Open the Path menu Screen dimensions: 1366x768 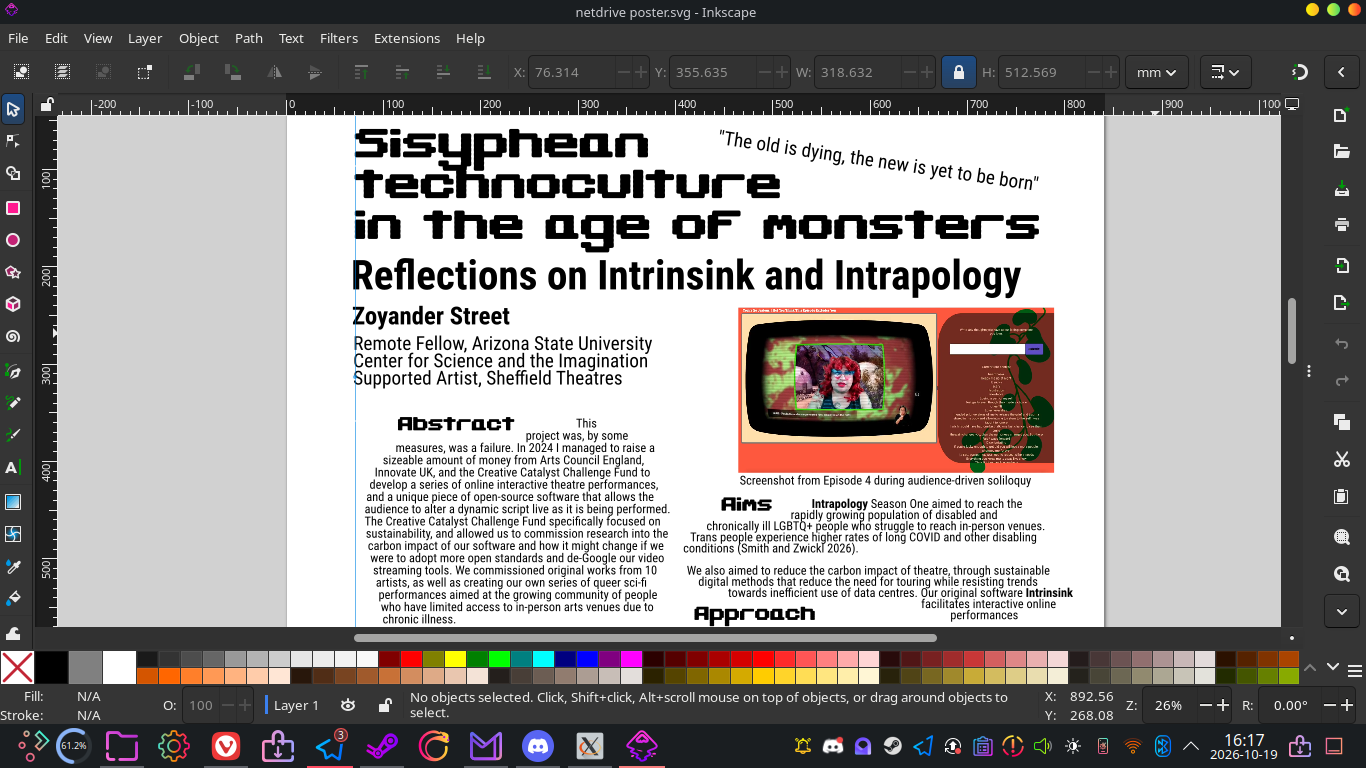tap(249, 38)
